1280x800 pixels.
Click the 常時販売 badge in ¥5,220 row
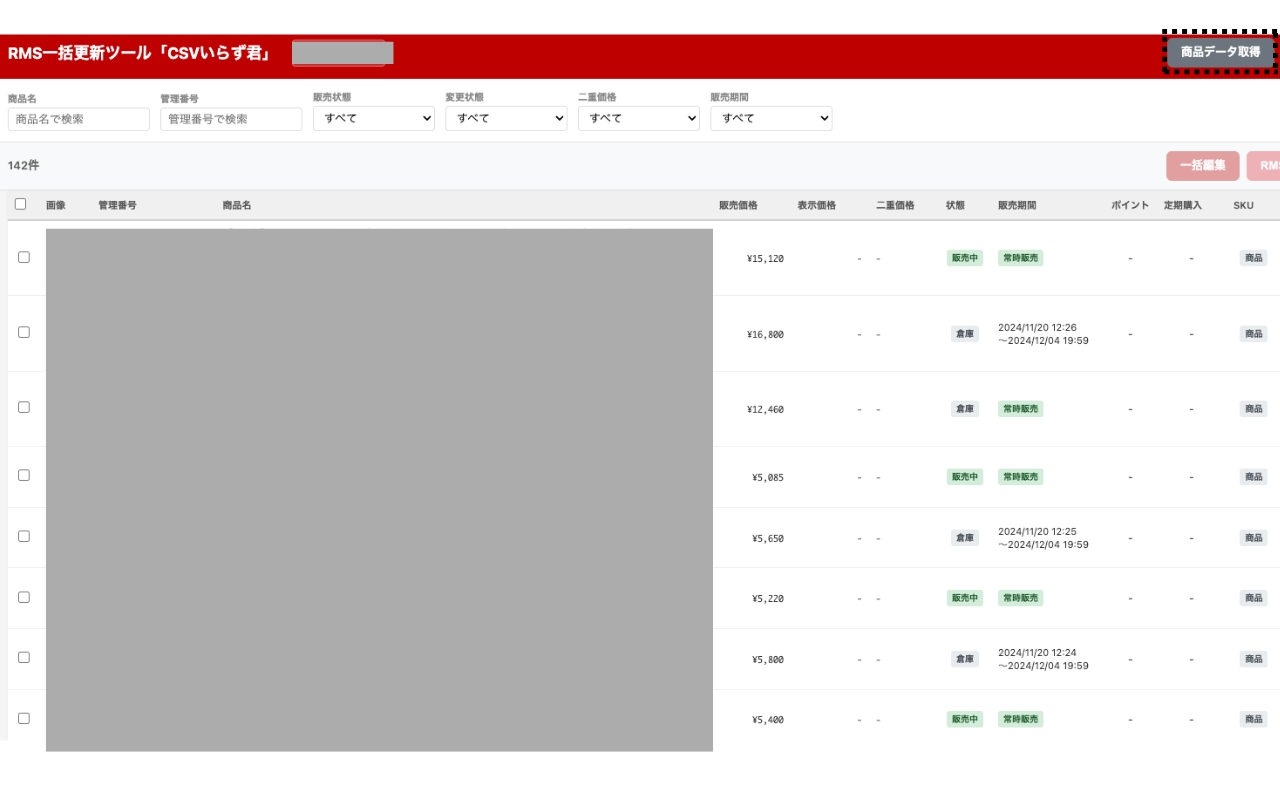tap(1020, 598)
